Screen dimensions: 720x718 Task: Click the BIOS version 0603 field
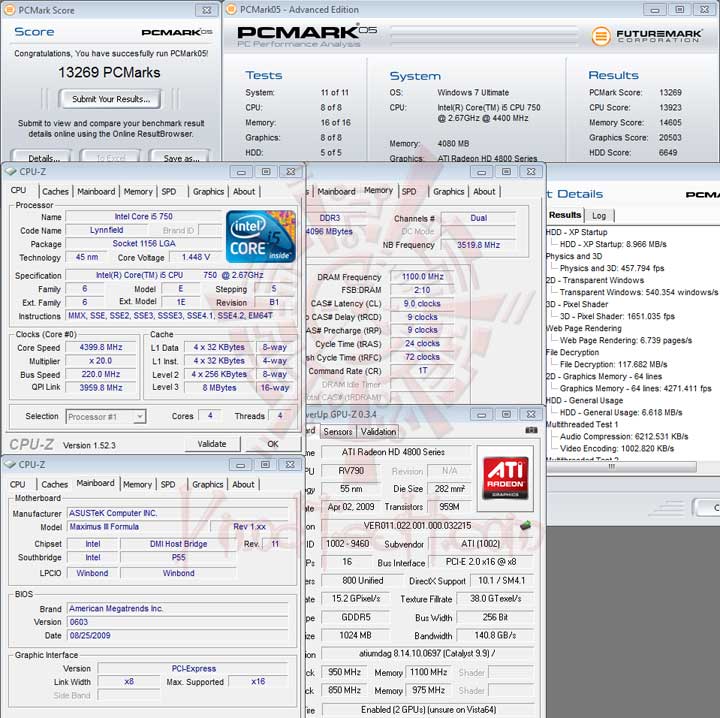pos(177,622)
